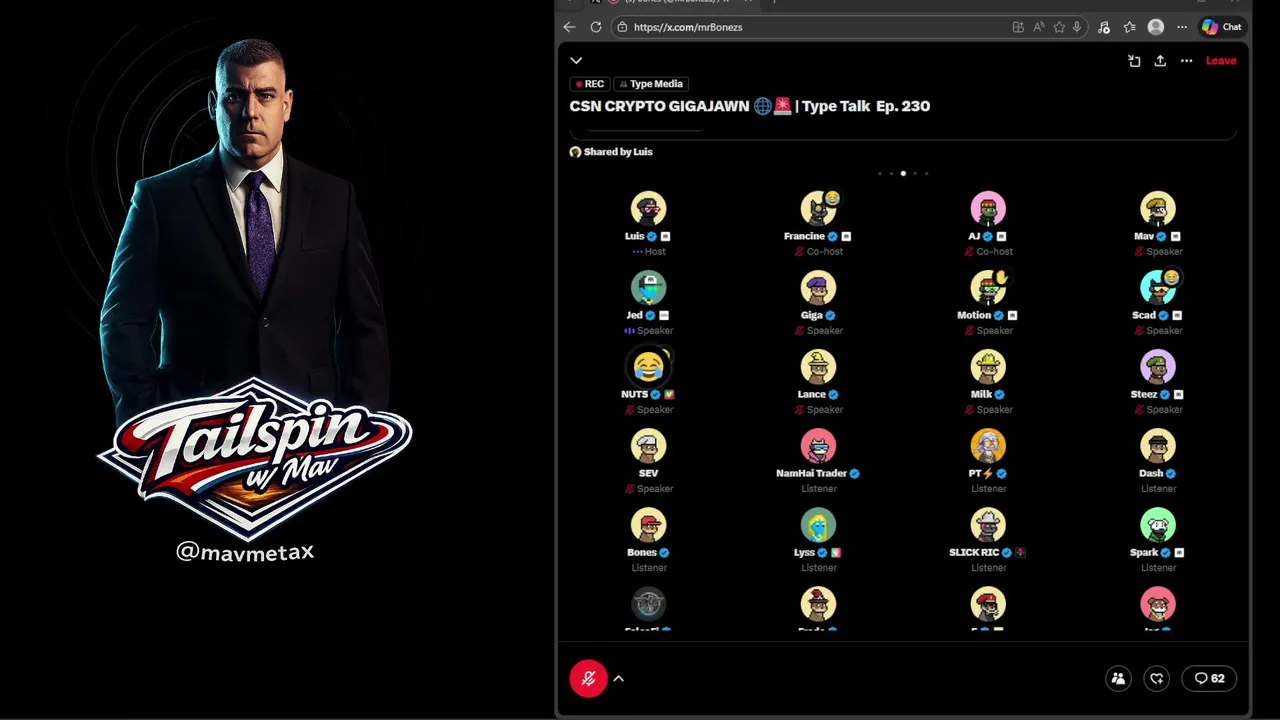The height and width of the screenshot is (720, 1280).
Task: Click the 'NamHai Trader' name text
Action: pos(811,473)
